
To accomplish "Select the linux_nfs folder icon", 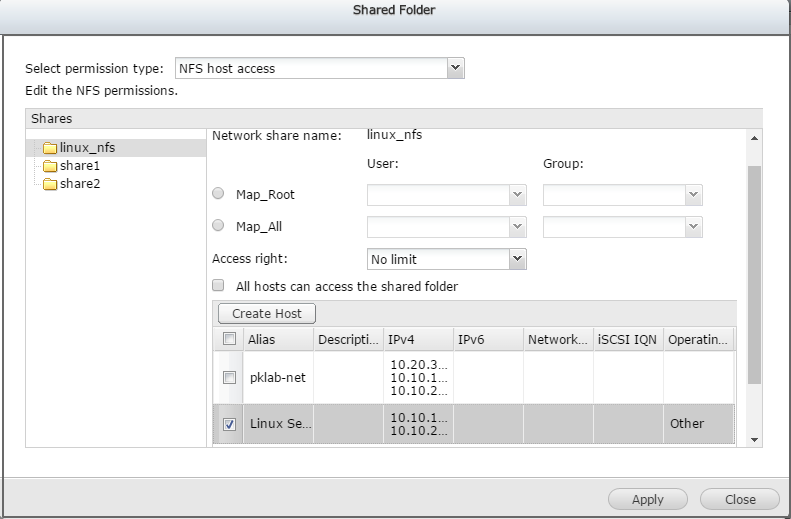I will (x=50, y=148).
